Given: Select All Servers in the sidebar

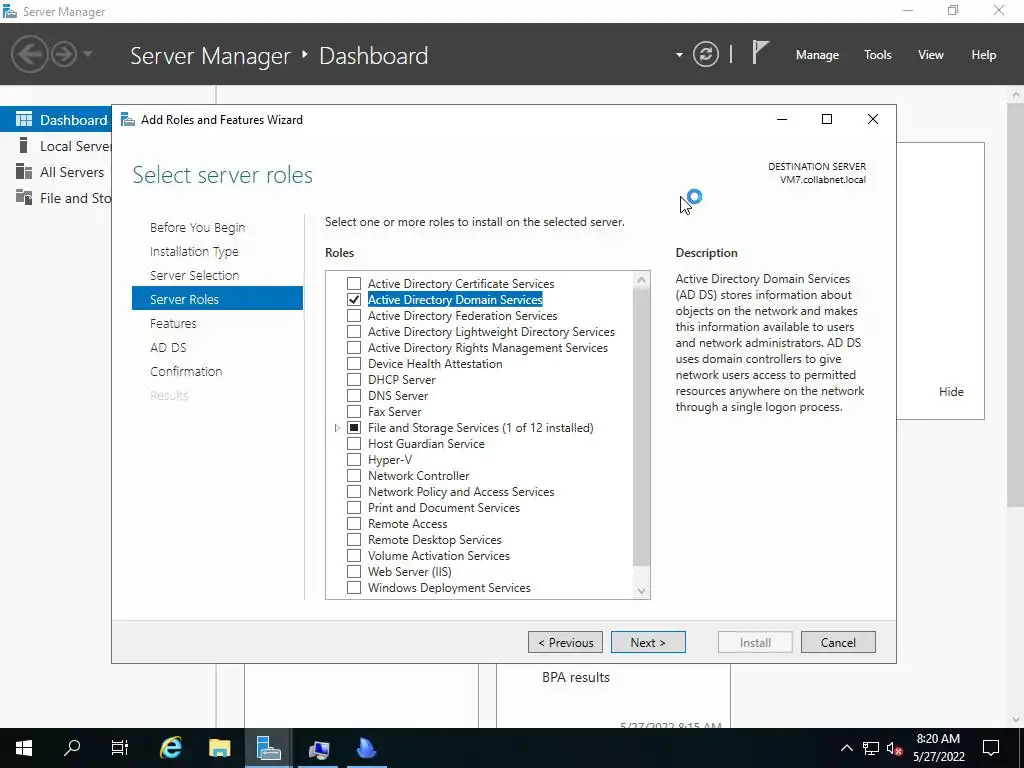Looking at the screenshot, I should [x=56, y=172].
